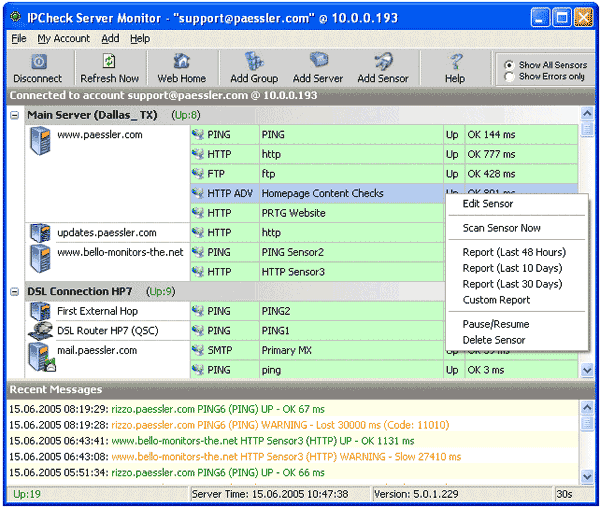Click message logged at 05:51:34
600x507 pixels.
click(167, 473)
